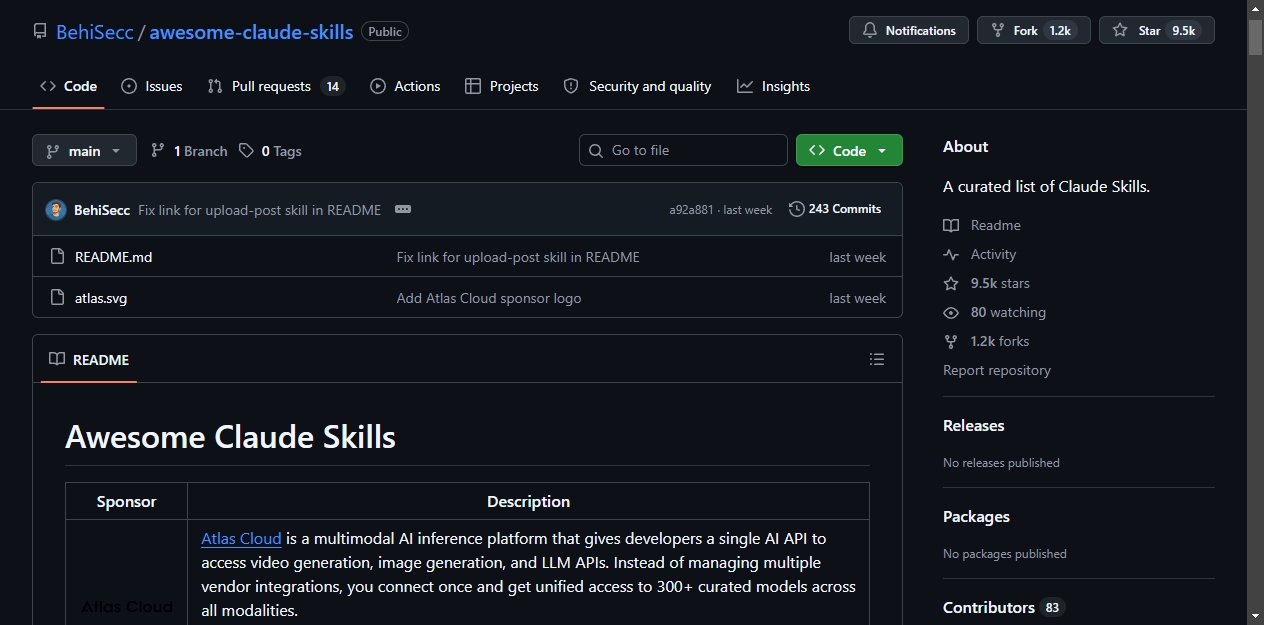
Task: Open the README outline icon
Action: tap(877, 359)
